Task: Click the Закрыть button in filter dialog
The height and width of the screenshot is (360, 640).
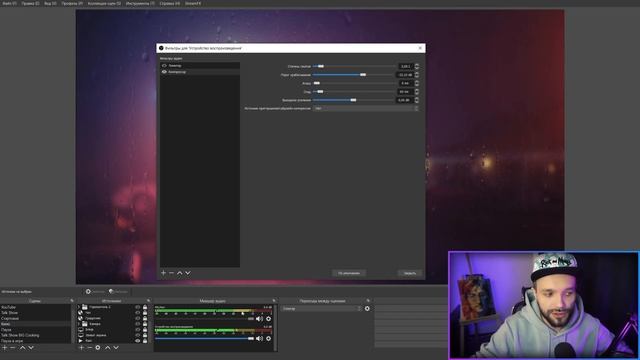Action: pyautogui.click(x=410, y=273)
